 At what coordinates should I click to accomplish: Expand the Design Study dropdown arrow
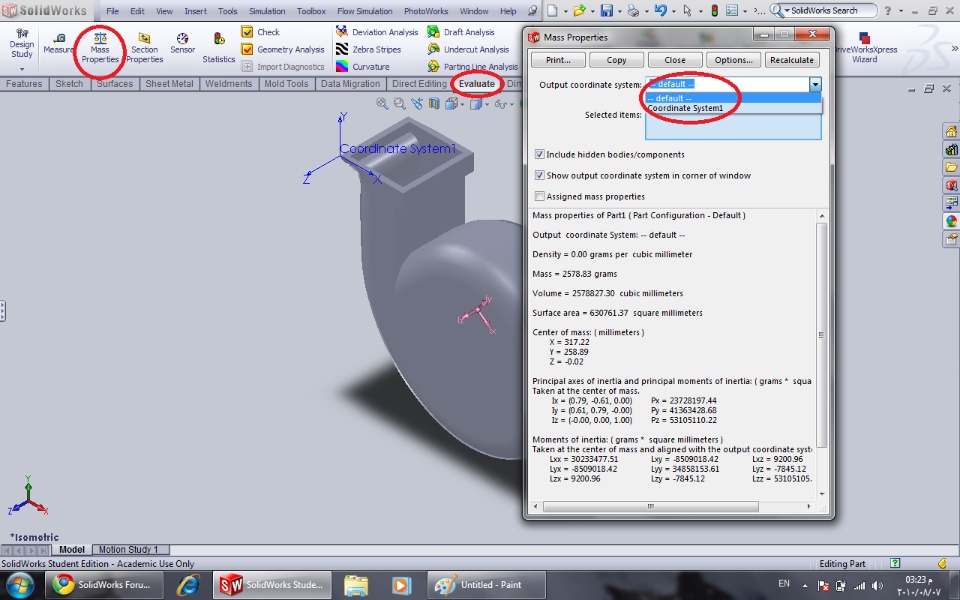pos(21,69)
